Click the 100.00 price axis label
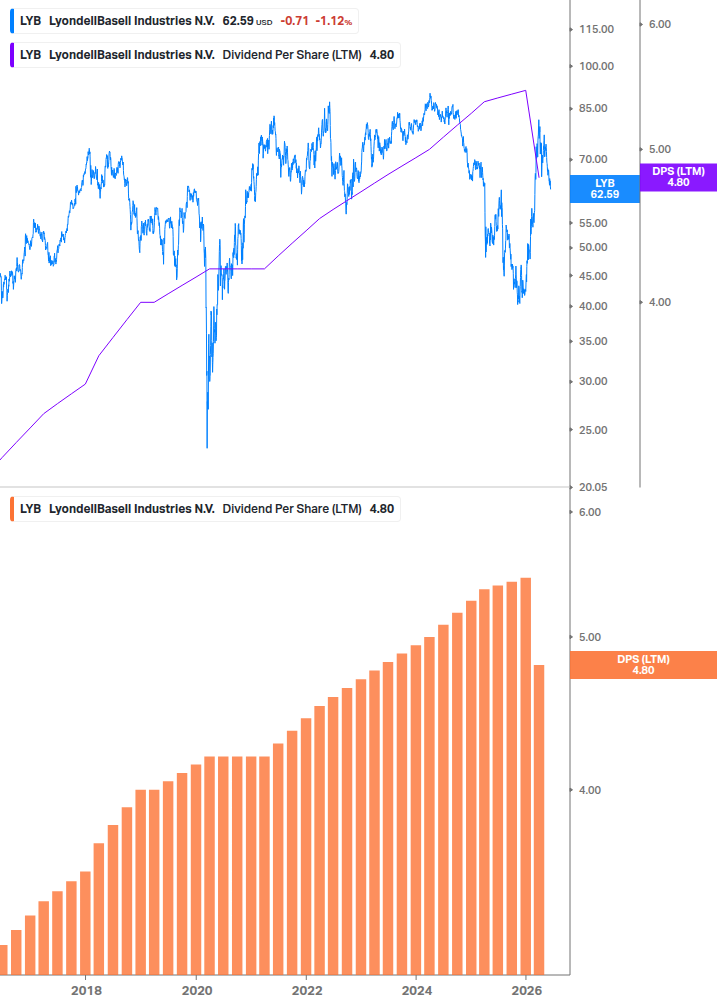Image resolution: width=717 pixels, height=1005 pixels. [x=596, y=67]
